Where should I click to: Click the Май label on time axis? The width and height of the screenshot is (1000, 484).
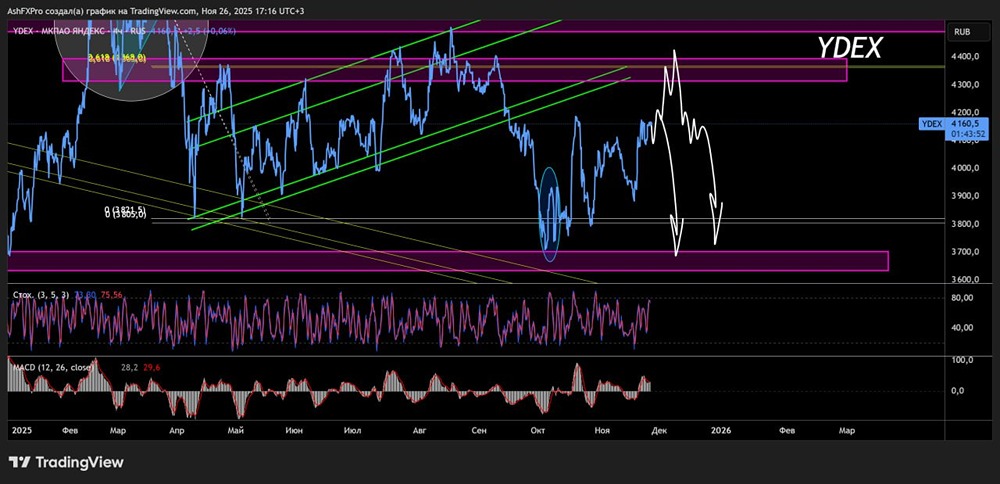pos(236,431)
